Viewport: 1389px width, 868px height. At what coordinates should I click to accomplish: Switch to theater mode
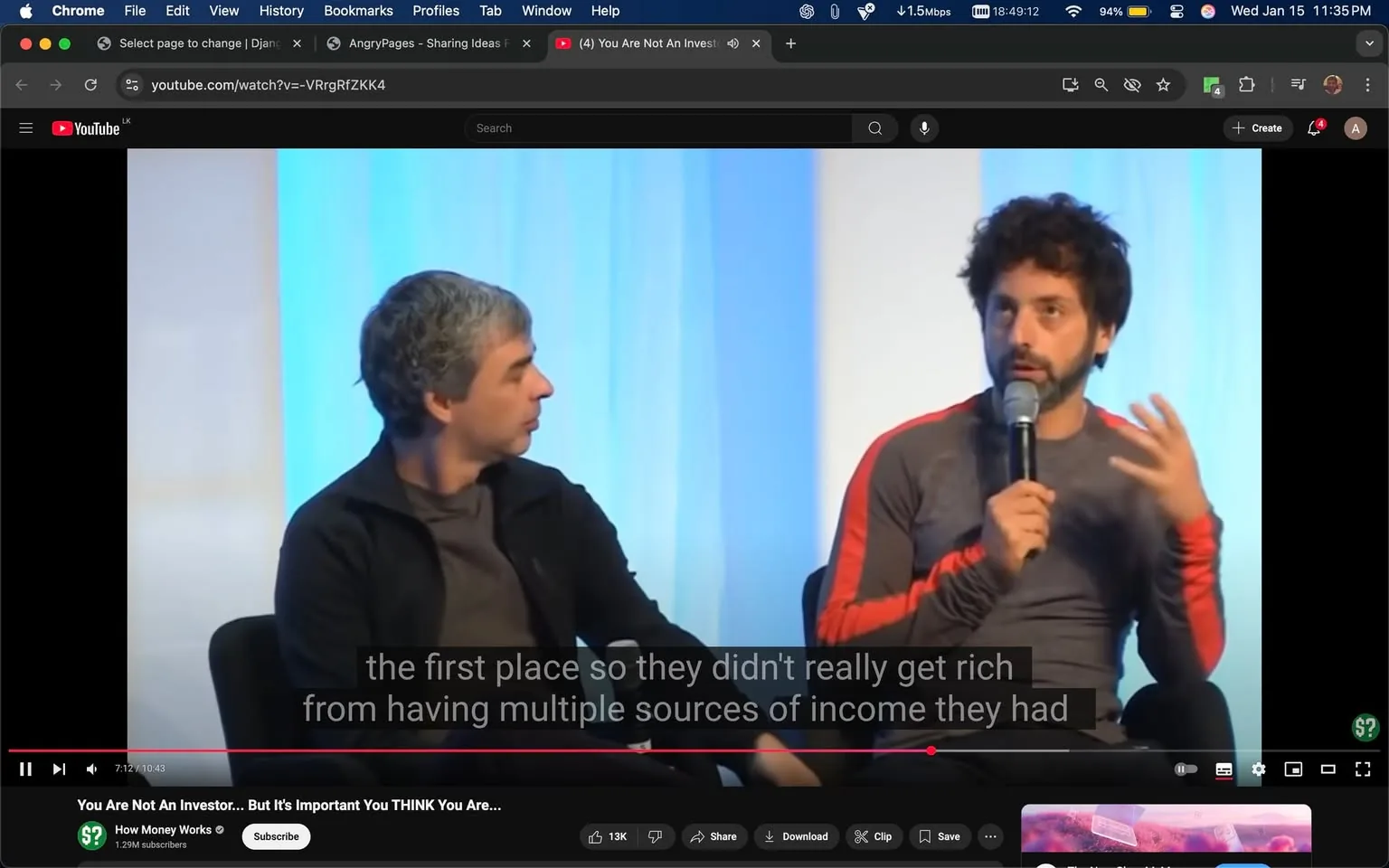[x=1328, y=769]
